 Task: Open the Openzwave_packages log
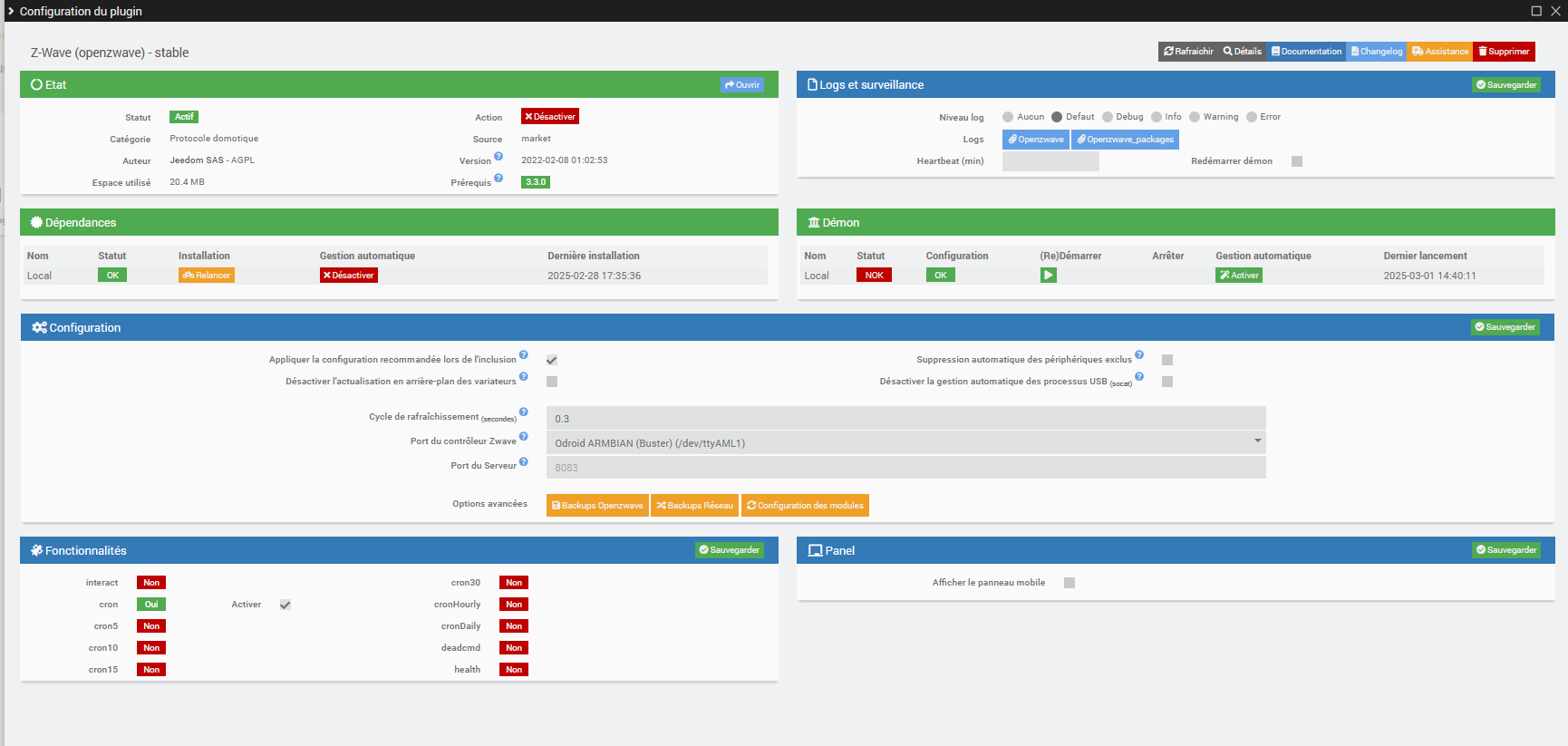click(1125, 140)
